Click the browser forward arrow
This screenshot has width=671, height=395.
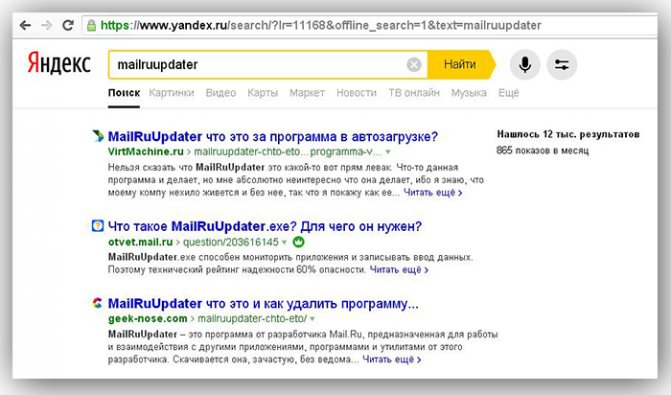pyautogui.click(x=47, y=25)
